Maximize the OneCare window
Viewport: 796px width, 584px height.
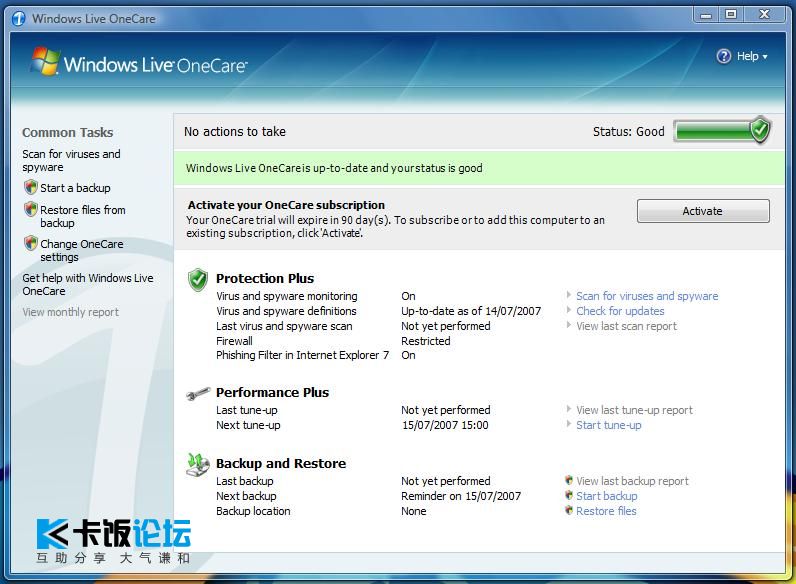731,15
